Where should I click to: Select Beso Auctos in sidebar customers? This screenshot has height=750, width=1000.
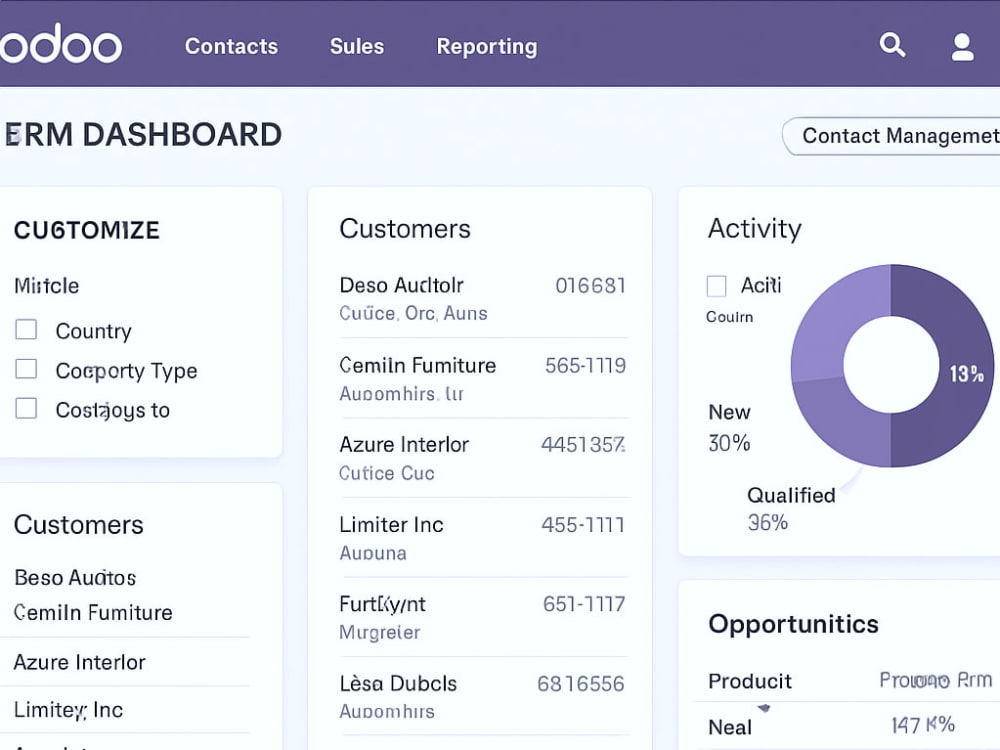click(75, 578)
